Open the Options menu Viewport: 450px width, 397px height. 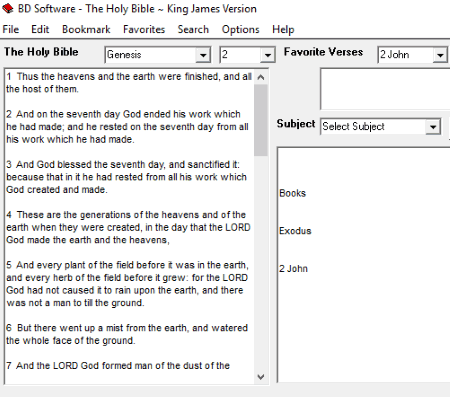(240, 29)
